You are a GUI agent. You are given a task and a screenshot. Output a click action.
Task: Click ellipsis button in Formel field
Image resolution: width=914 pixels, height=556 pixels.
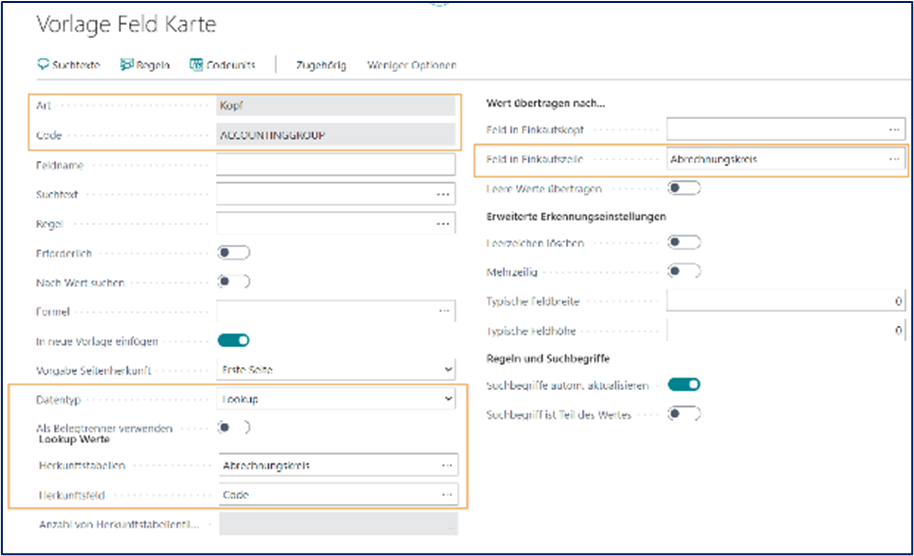point(443,311)
